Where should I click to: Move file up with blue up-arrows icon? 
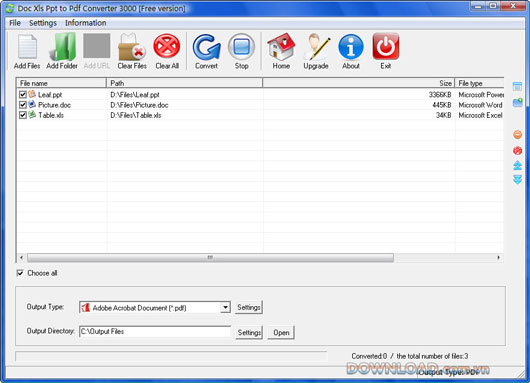point(517,166)
